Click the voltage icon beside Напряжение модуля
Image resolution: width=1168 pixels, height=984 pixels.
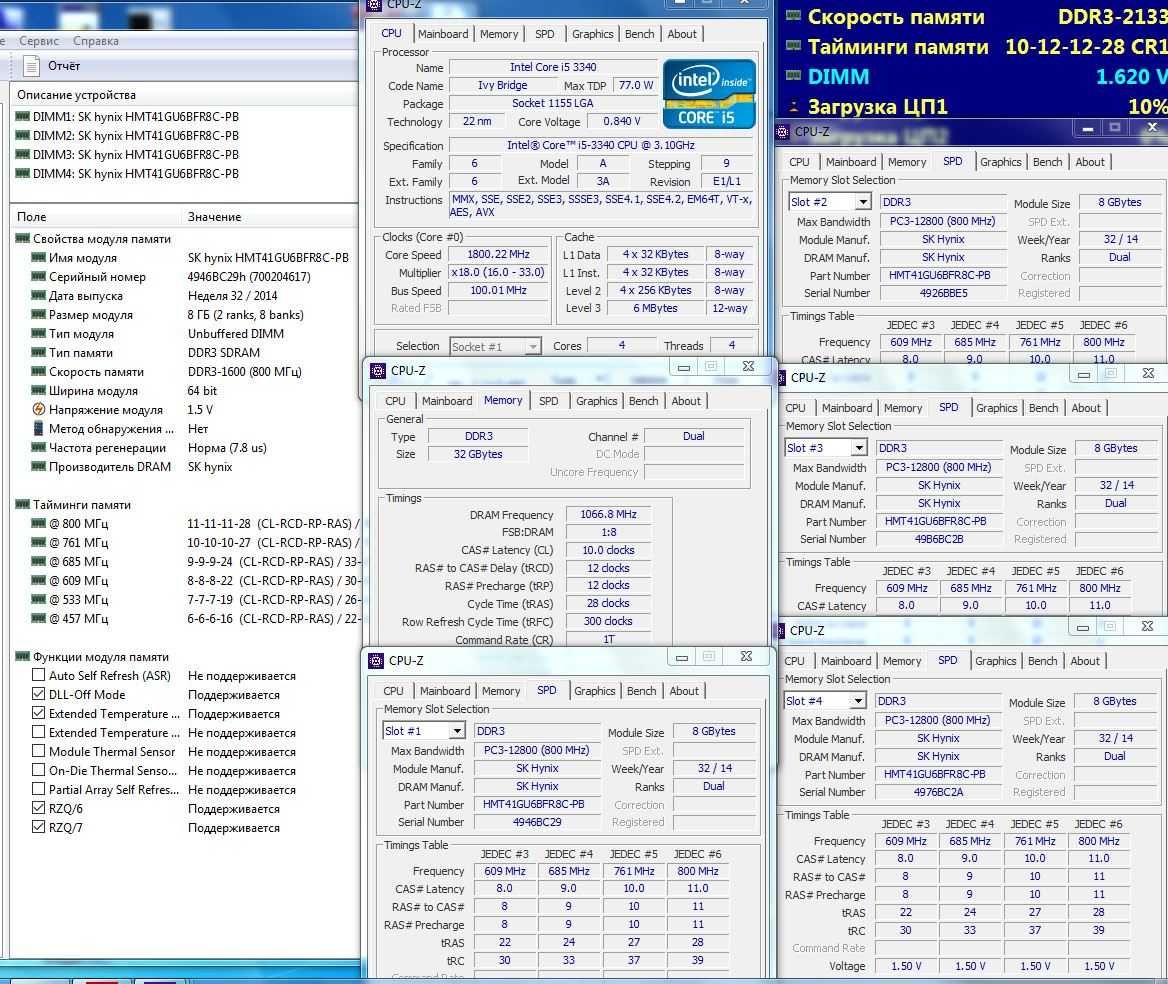pyautogui.click(x=39, y=409)
